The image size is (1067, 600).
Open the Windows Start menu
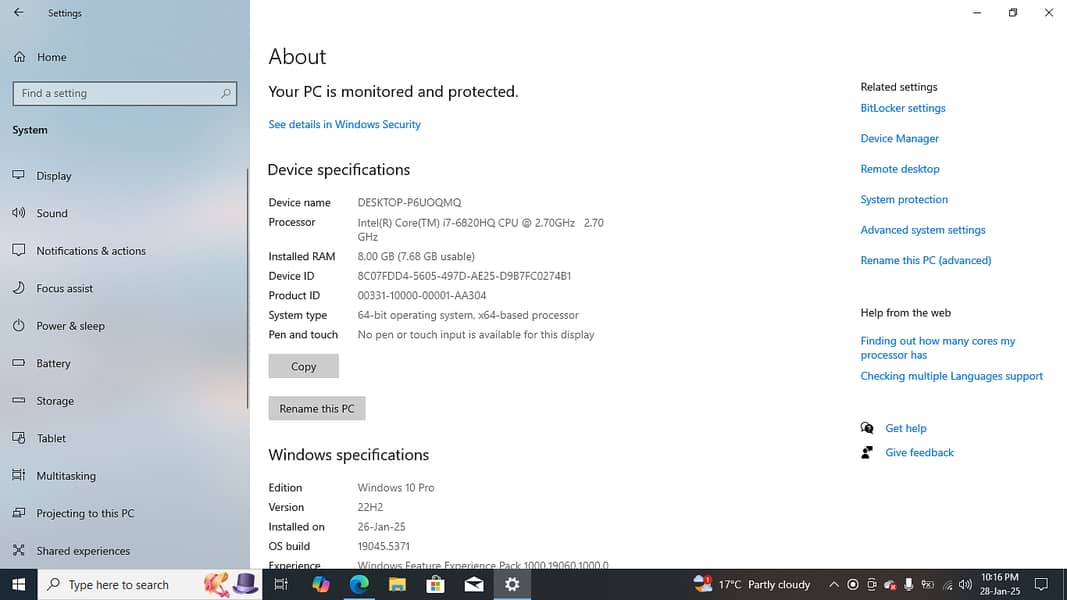click(18, 584)
